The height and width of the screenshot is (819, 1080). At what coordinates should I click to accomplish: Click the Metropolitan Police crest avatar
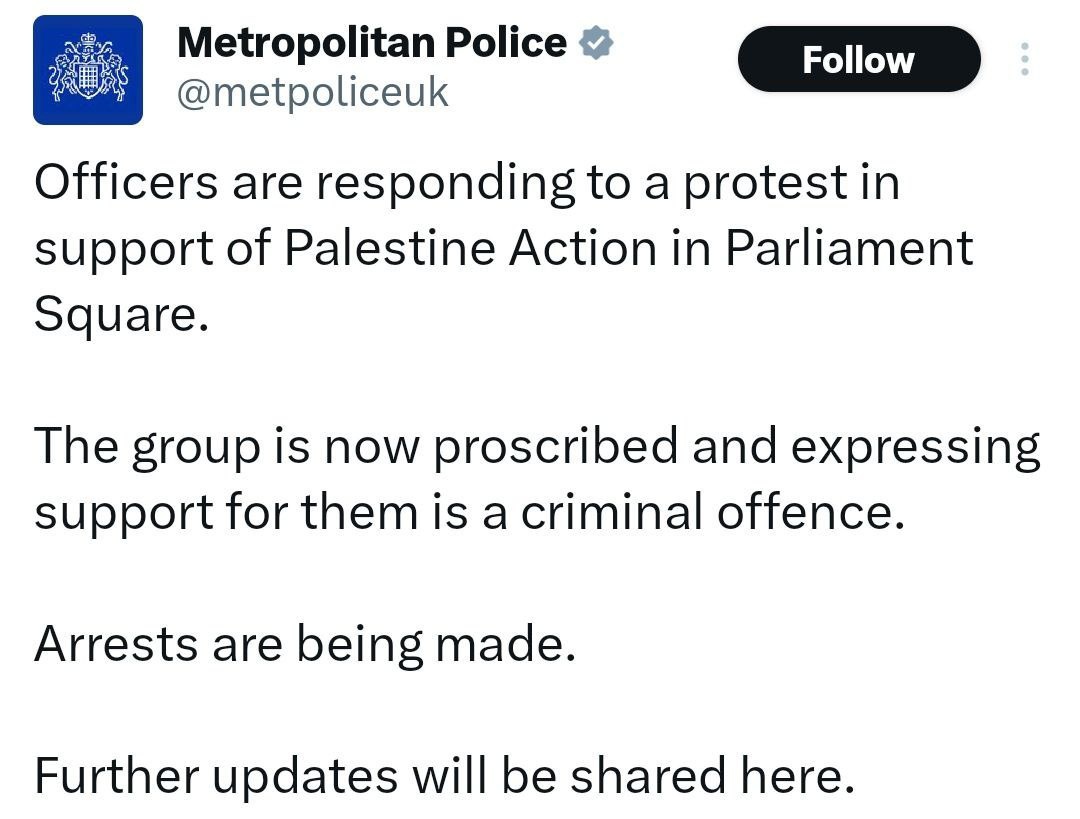coord(88,70)
